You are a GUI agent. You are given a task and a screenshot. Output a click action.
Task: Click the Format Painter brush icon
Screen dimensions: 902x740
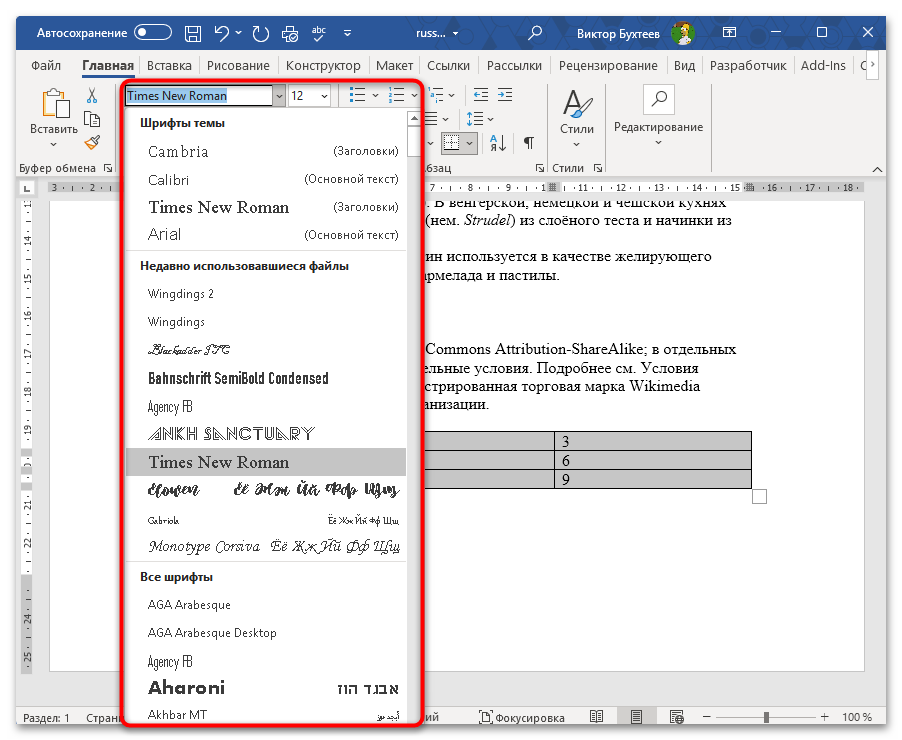92,143
